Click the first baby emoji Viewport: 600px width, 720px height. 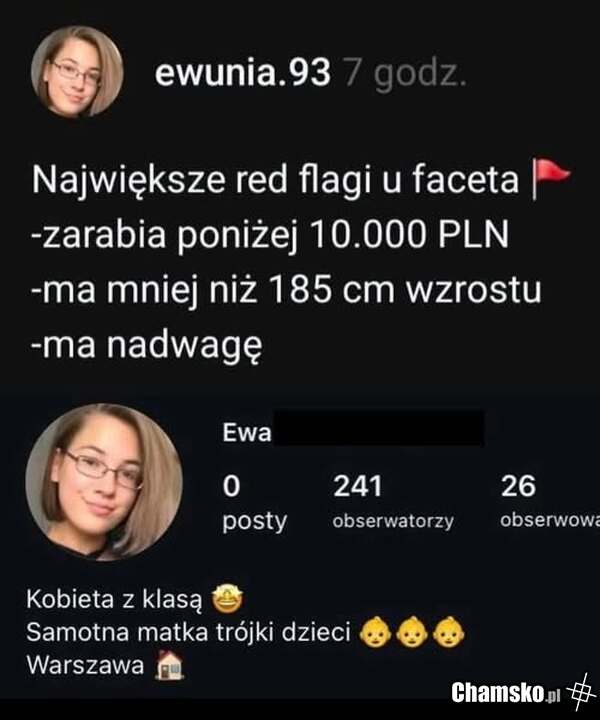pos(375,632)
